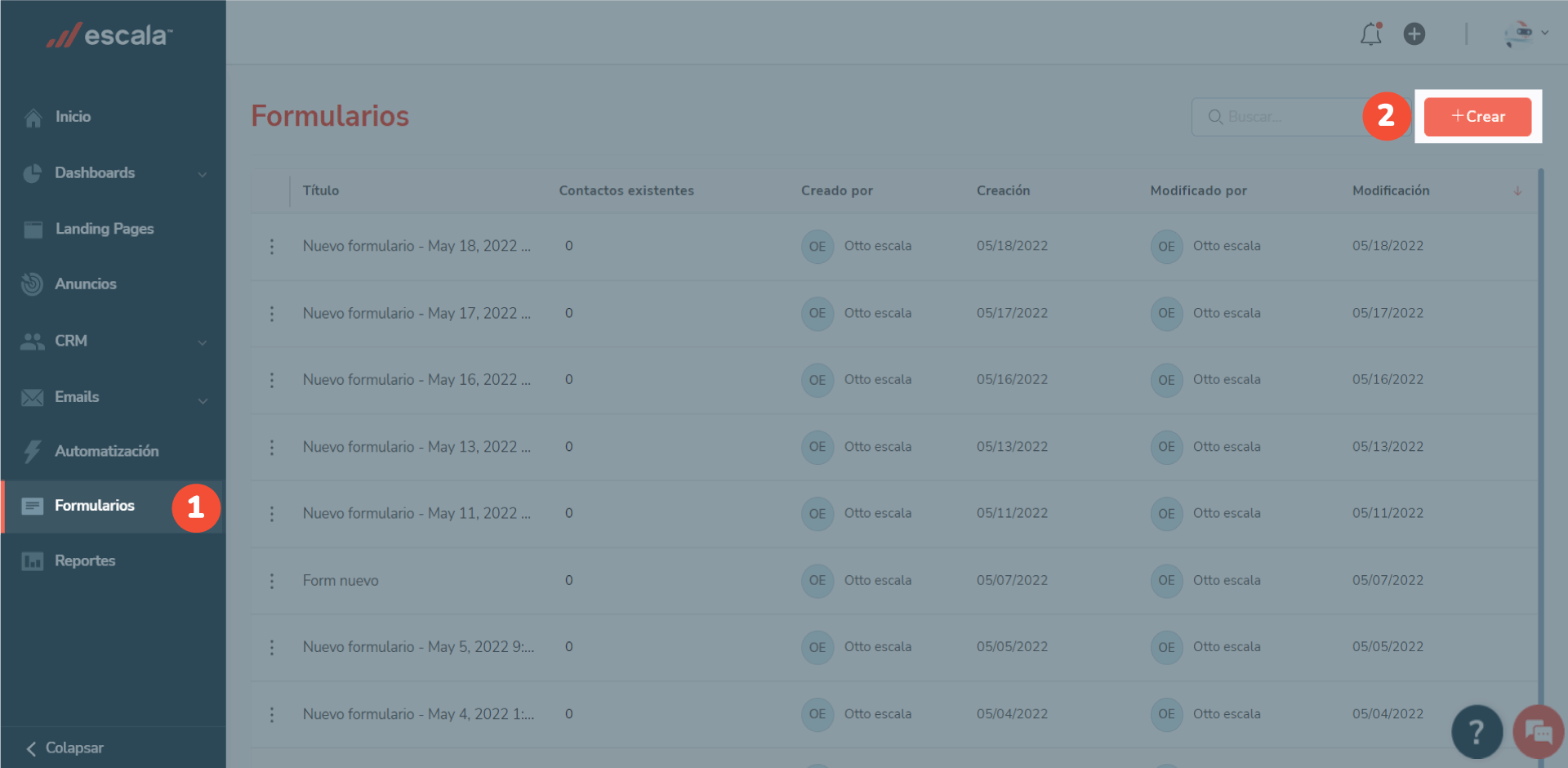Open the help question mark bubble
This screenshot has width=1568, height=768.
point(1477,731)
